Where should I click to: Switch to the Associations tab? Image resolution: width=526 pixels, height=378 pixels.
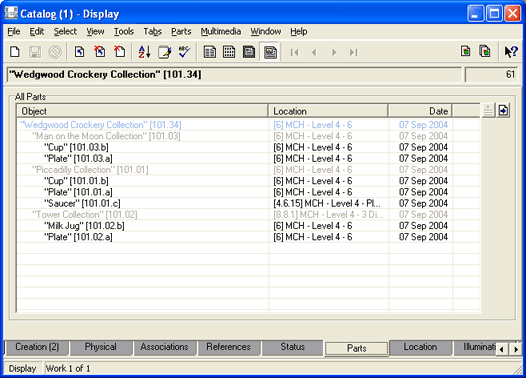click(164, 347)
